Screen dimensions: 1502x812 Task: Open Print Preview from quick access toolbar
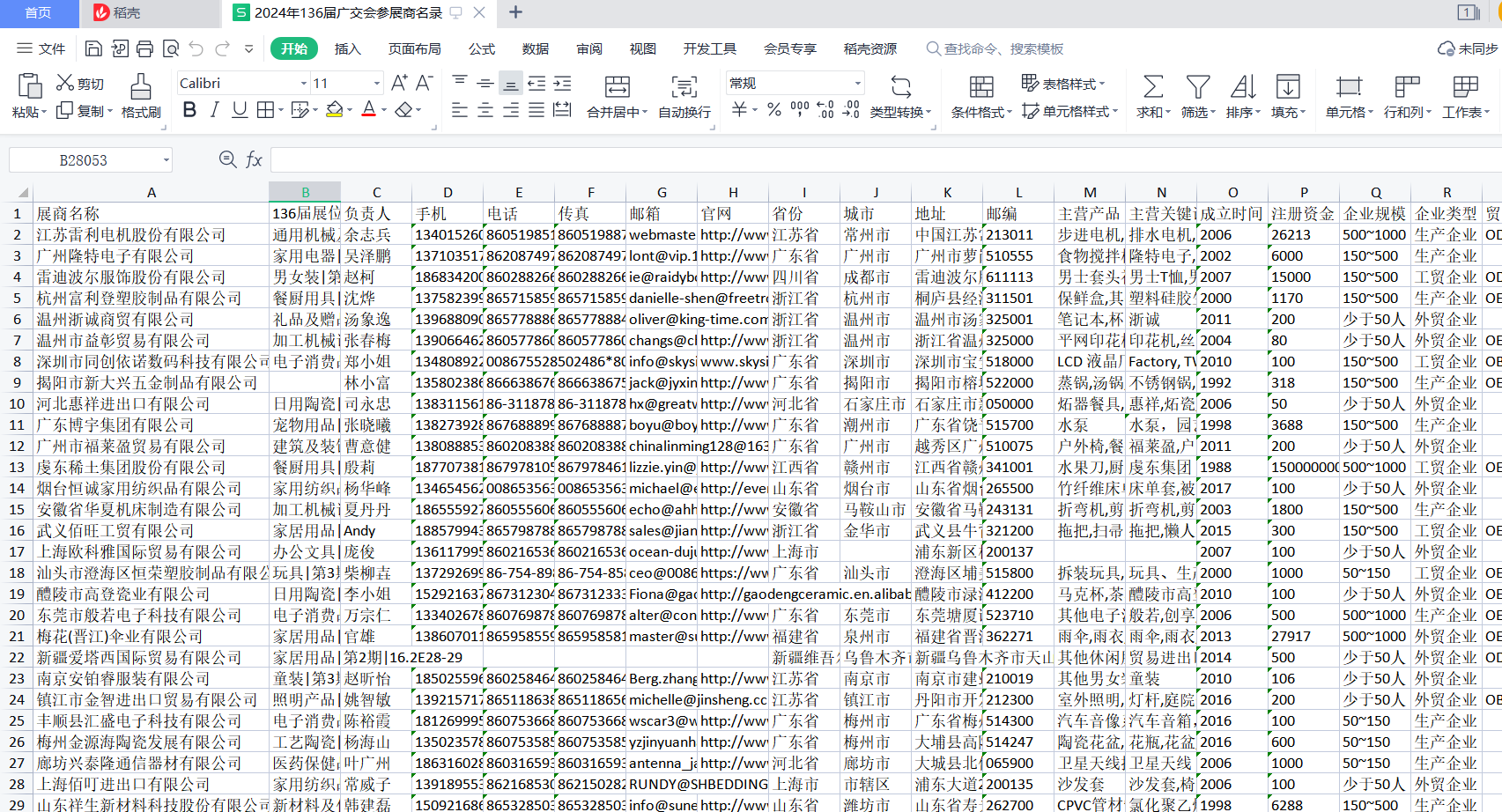pyautogui.click(x=171, y=48)
